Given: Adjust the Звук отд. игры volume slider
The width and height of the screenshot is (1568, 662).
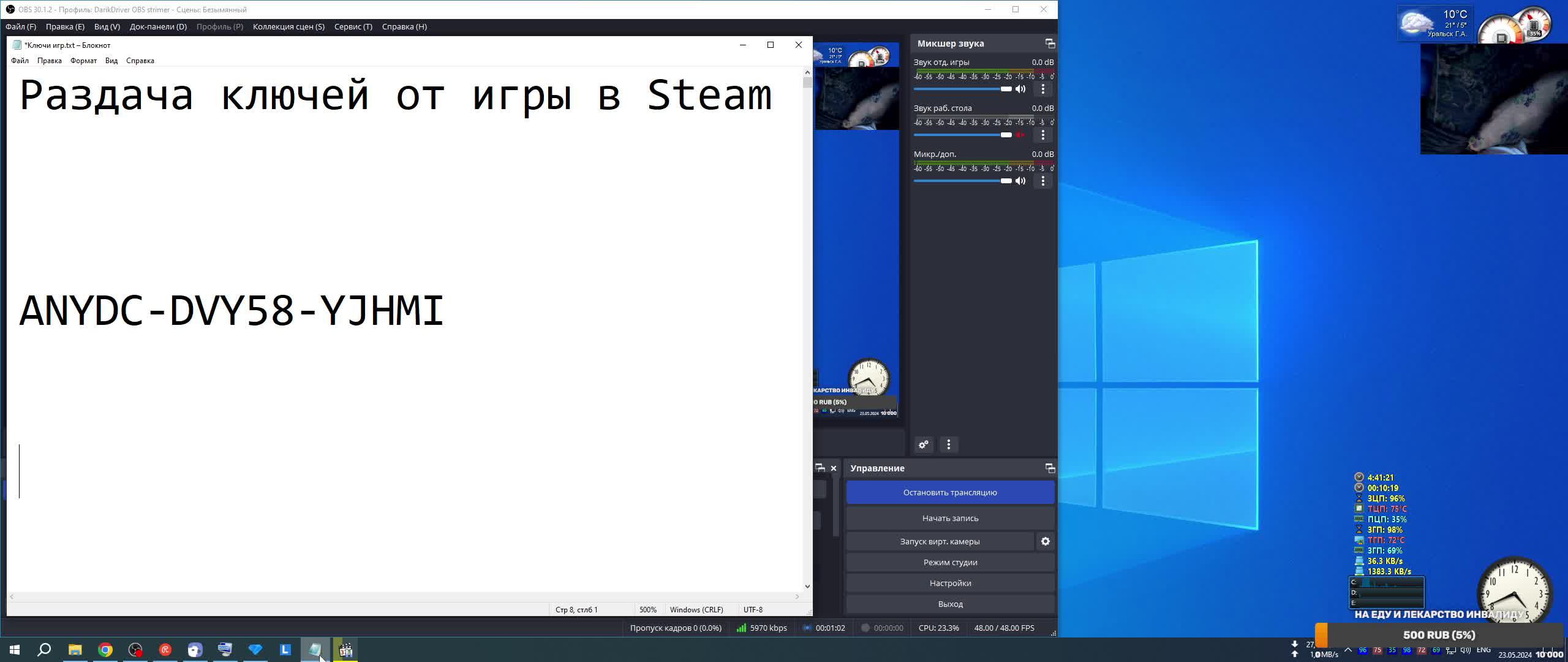Looking at the screenshot, I should [x=1006, y=89].
